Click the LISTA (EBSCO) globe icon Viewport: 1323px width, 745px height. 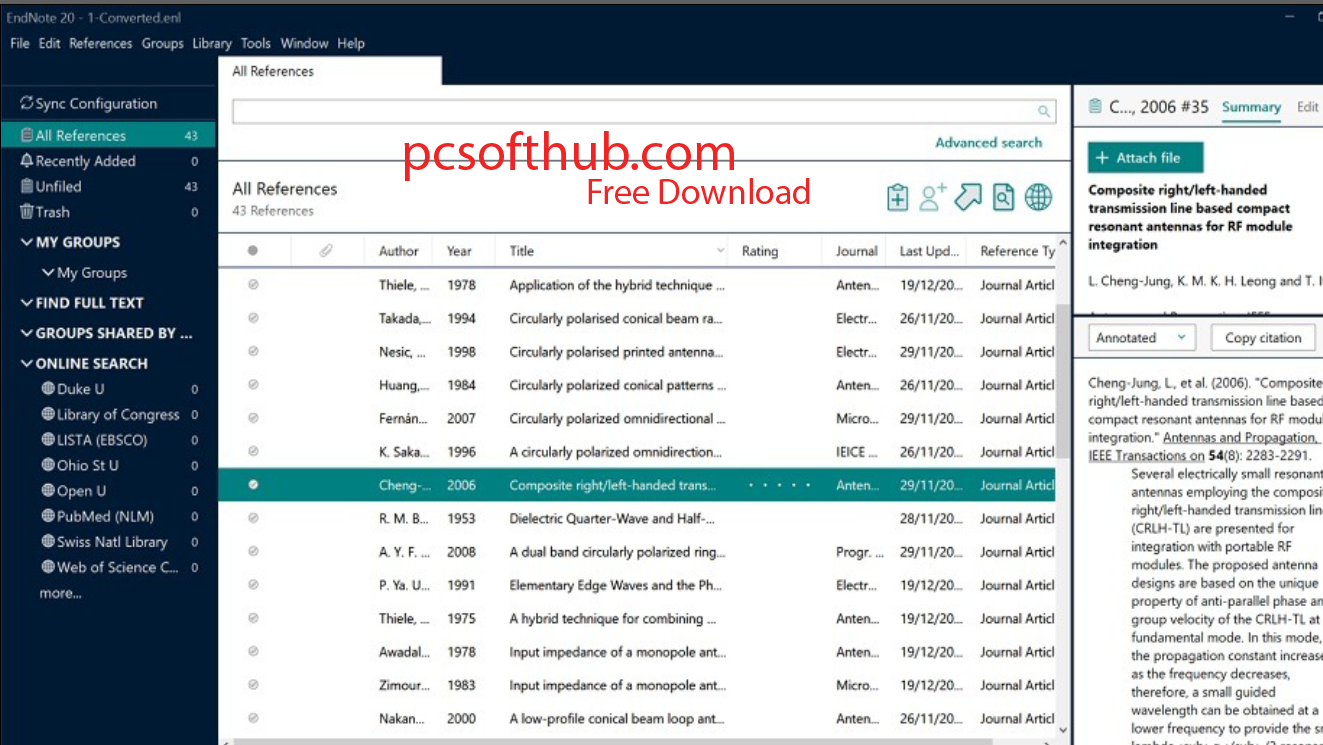[48, 440]
